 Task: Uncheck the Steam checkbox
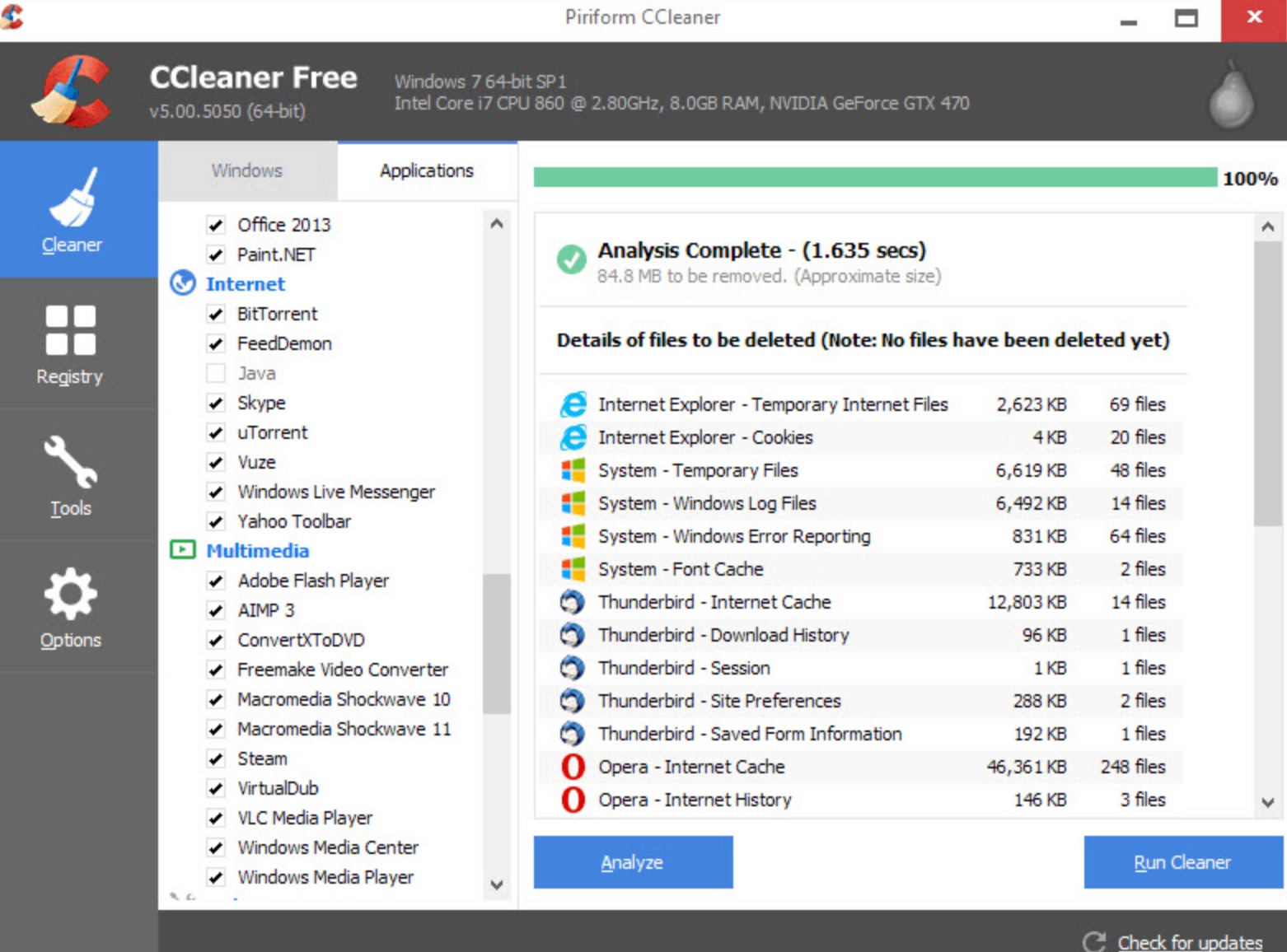point(216,758)
